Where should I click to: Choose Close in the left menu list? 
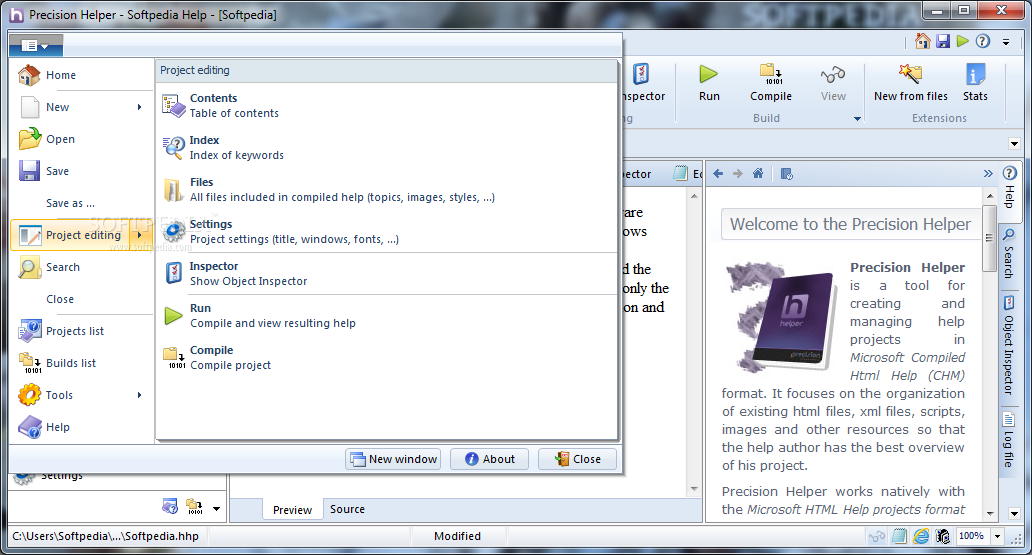click(x=82, y=299)
